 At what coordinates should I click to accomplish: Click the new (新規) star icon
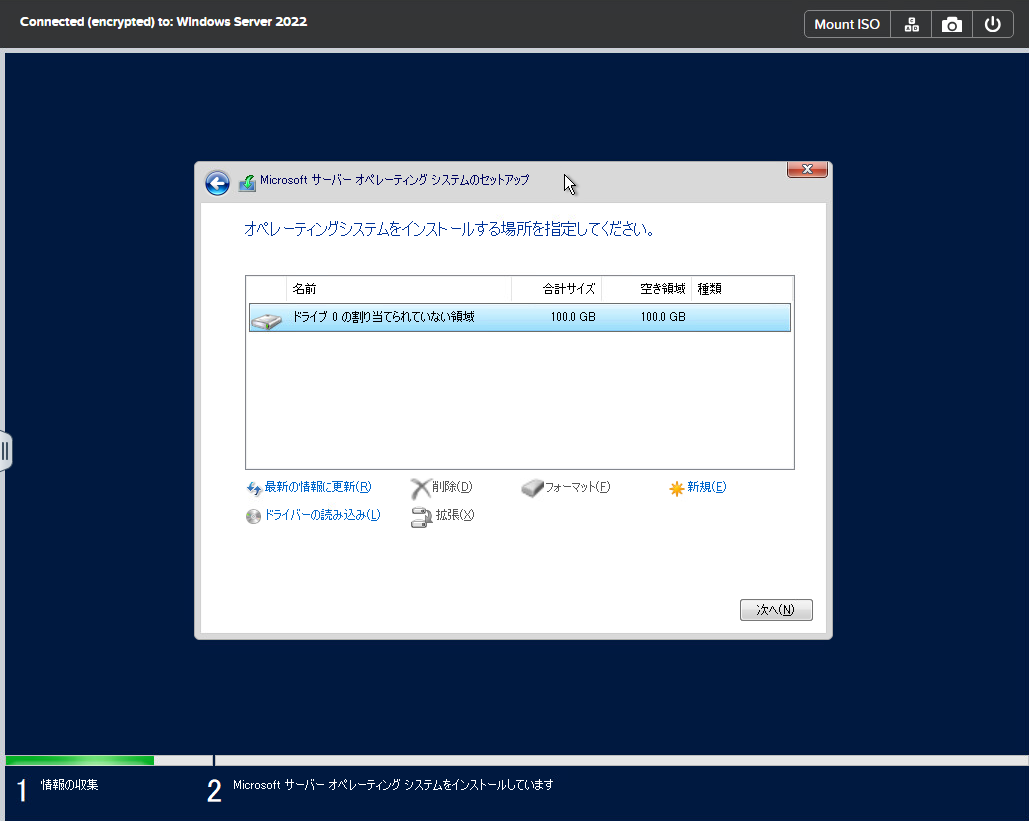coord(677,488)
